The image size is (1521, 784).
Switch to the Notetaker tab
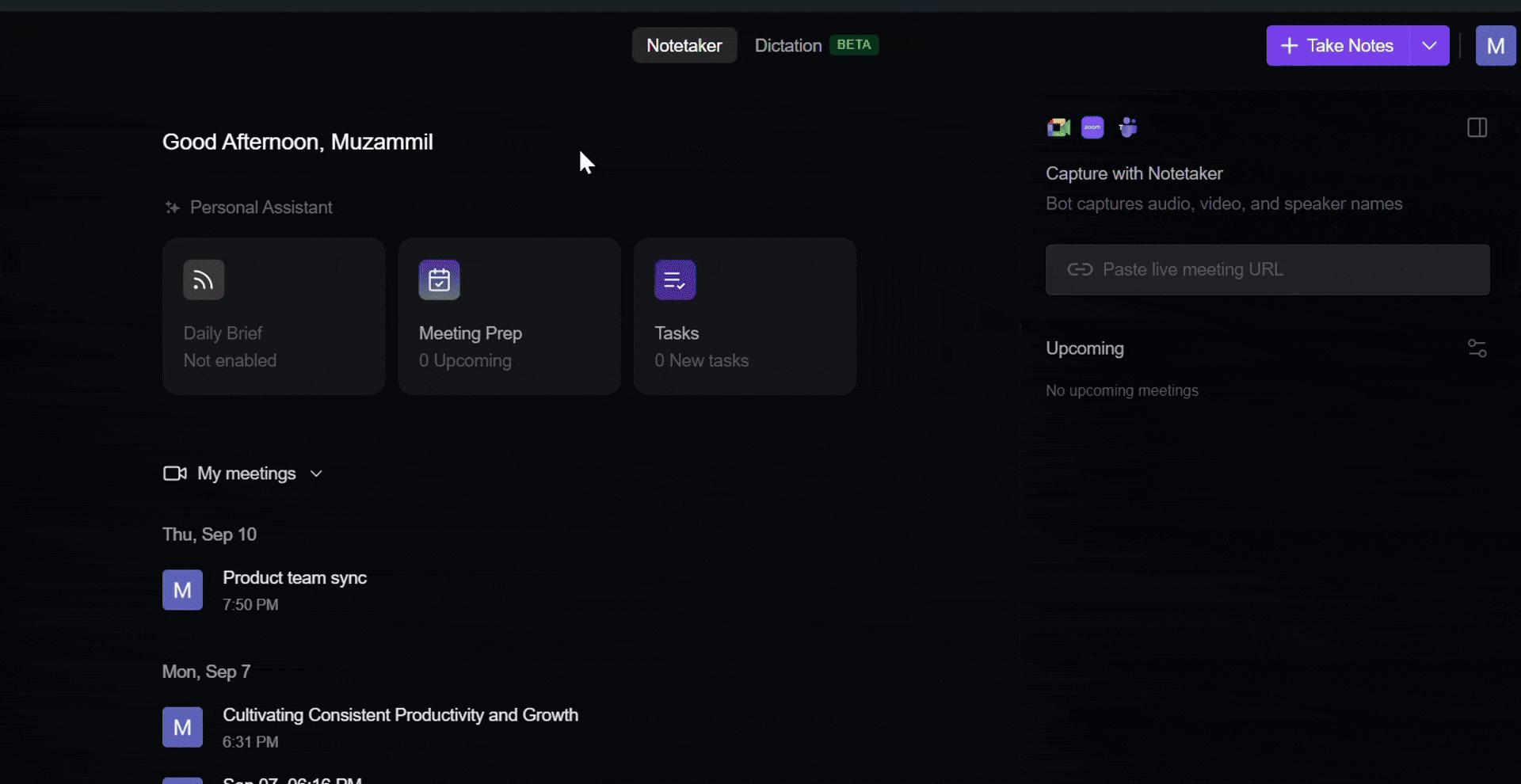coord(684,45)
